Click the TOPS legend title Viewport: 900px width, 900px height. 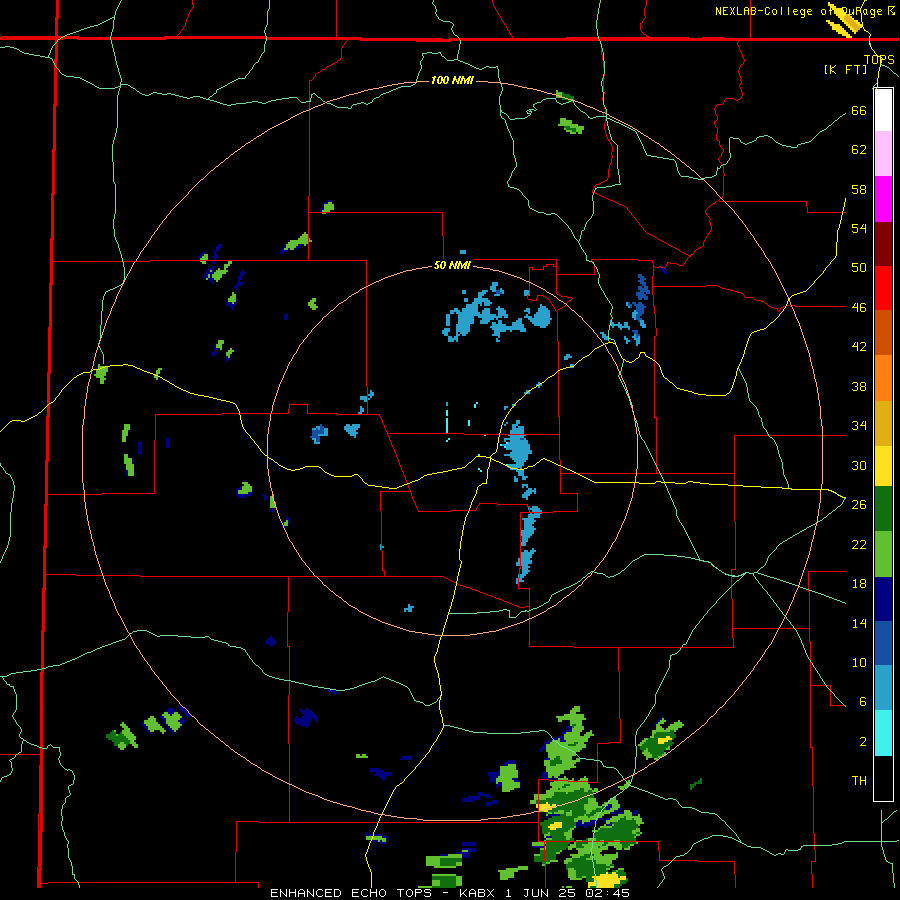click(x=879, y=60)
